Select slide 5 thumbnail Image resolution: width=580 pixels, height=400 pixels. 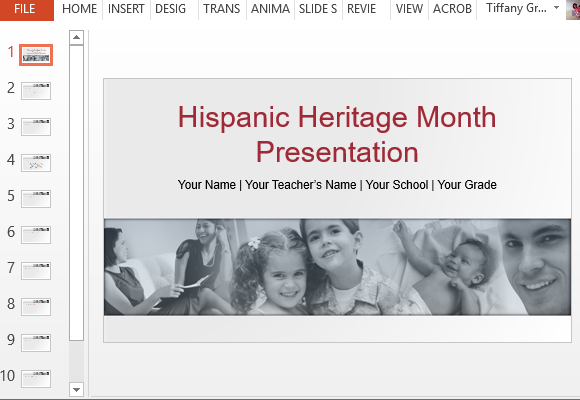[x=36, y=199]
